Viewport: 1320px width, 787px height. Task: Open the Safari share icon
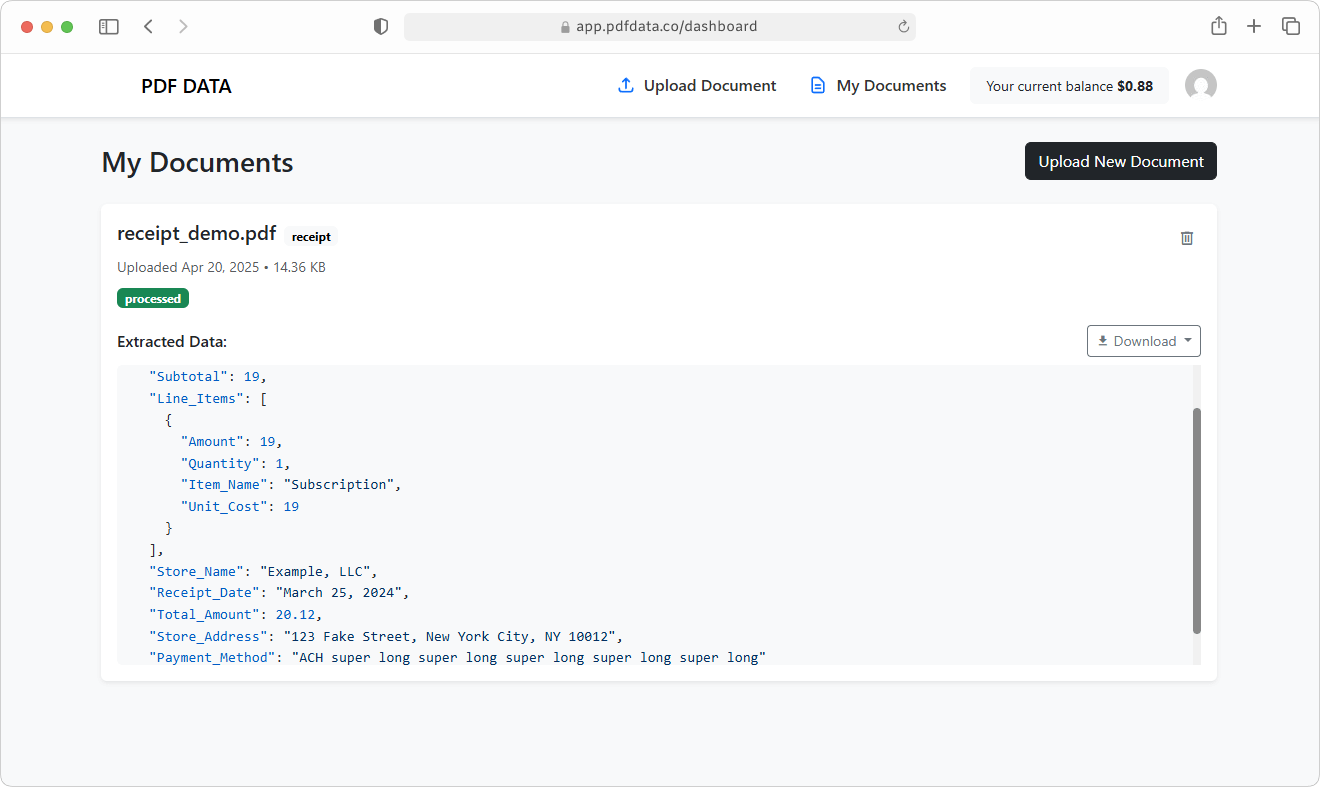(x=1219, y=27)
